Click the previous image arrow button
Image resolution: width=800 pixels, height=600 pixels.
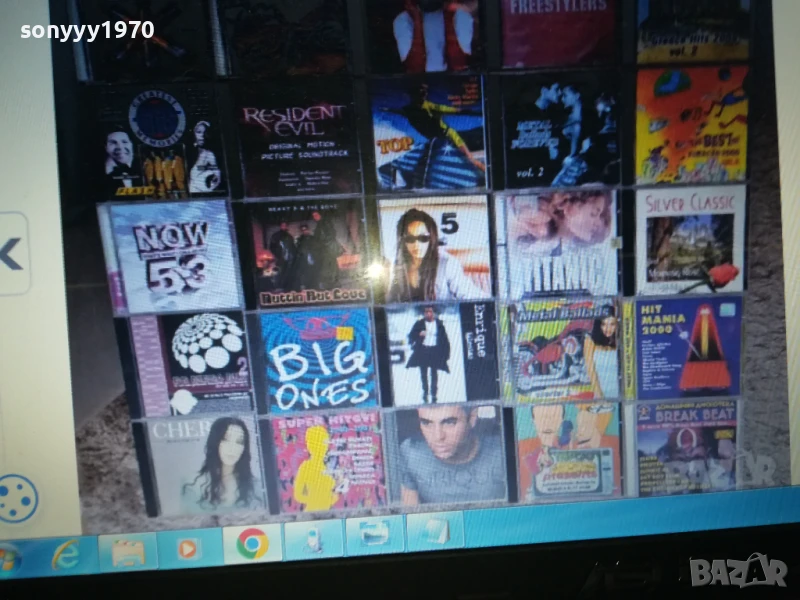coord(12,254)
